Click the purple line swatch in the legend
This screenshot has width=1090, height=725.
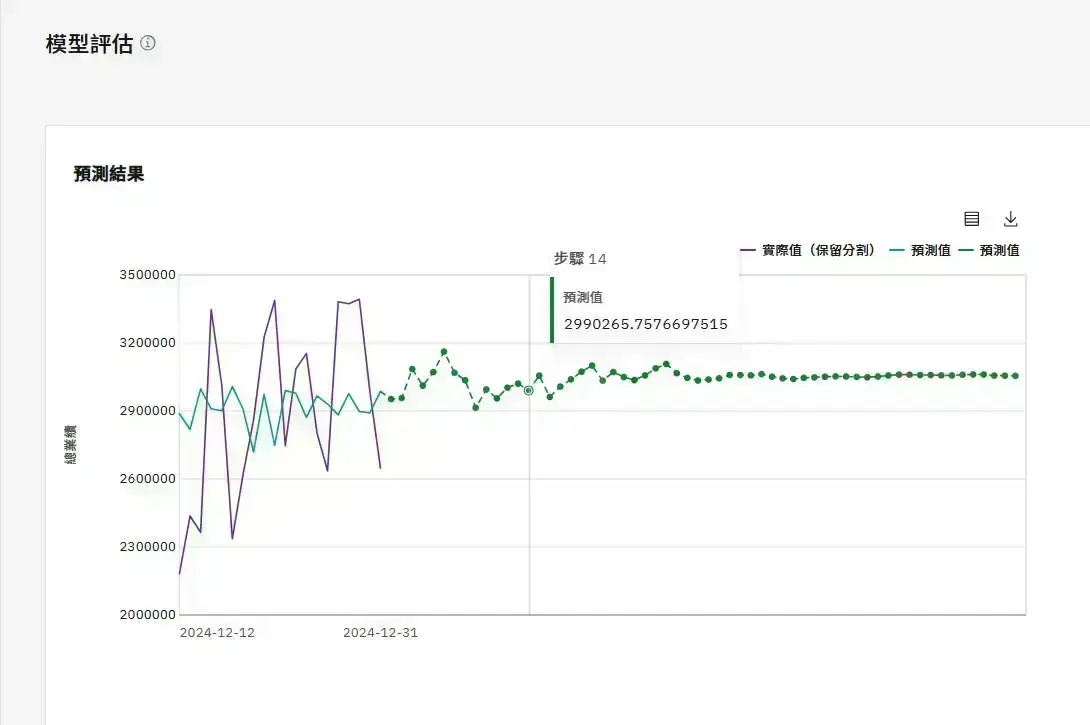tap(748, 250)
